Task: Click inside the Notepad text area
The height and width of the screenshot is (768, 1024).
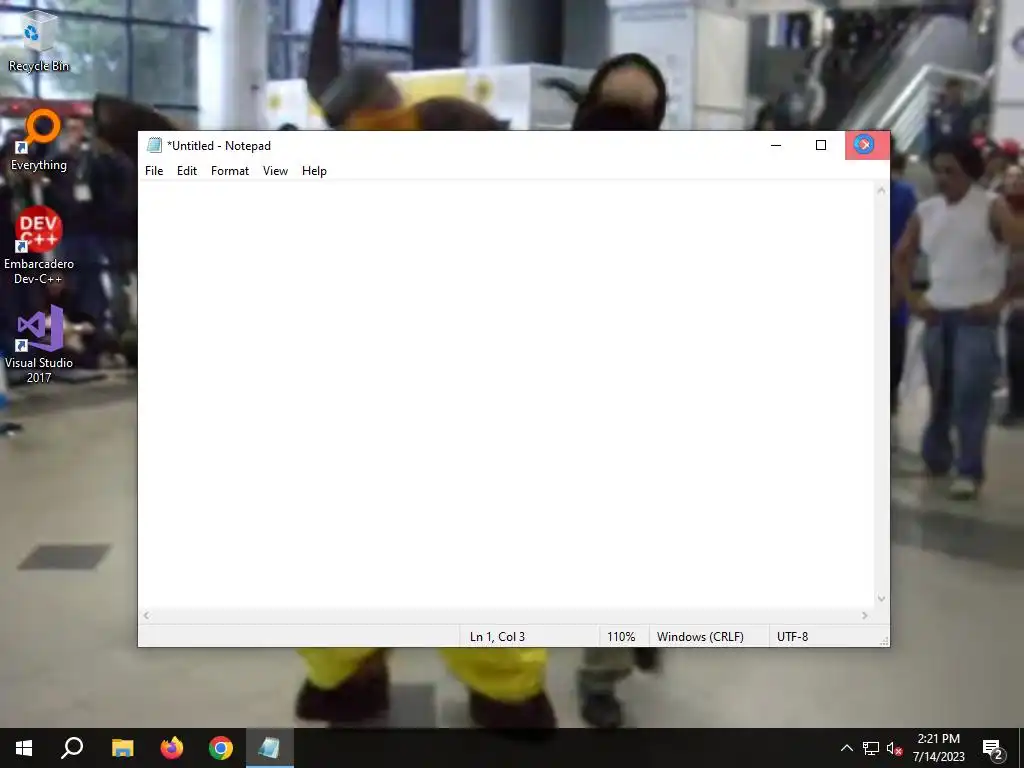Action: 506,395
